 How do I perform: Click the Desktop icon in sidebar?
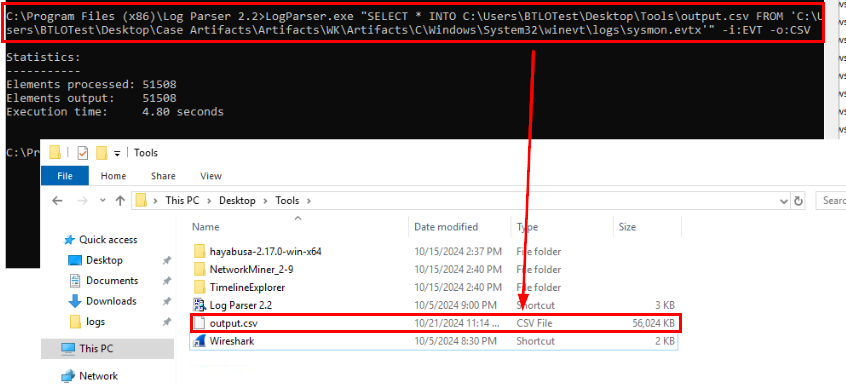click(75, 260)
